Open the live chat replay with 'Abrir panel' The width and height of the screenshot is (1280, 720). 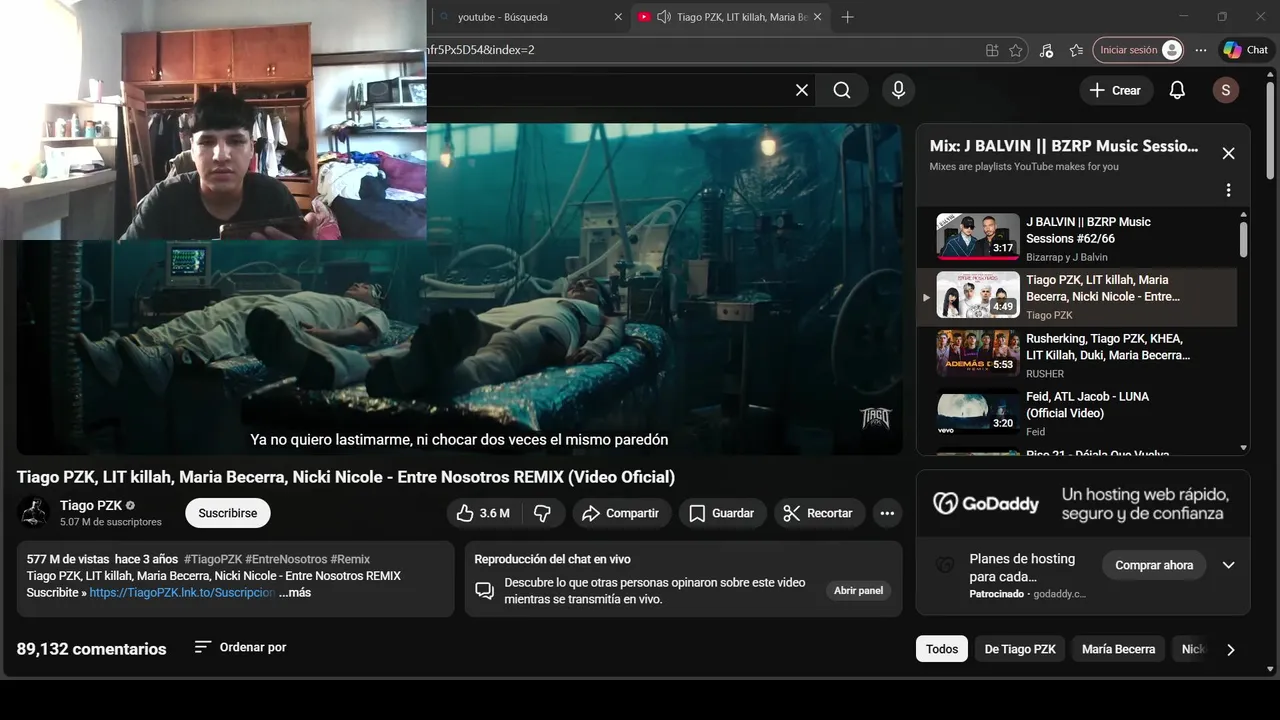(x=859, y=590)
